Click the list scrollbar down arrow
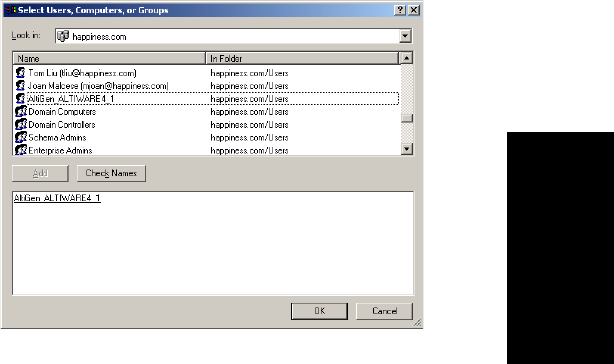The height and width of the screenshot is (364, 614). tap(407, 149)
